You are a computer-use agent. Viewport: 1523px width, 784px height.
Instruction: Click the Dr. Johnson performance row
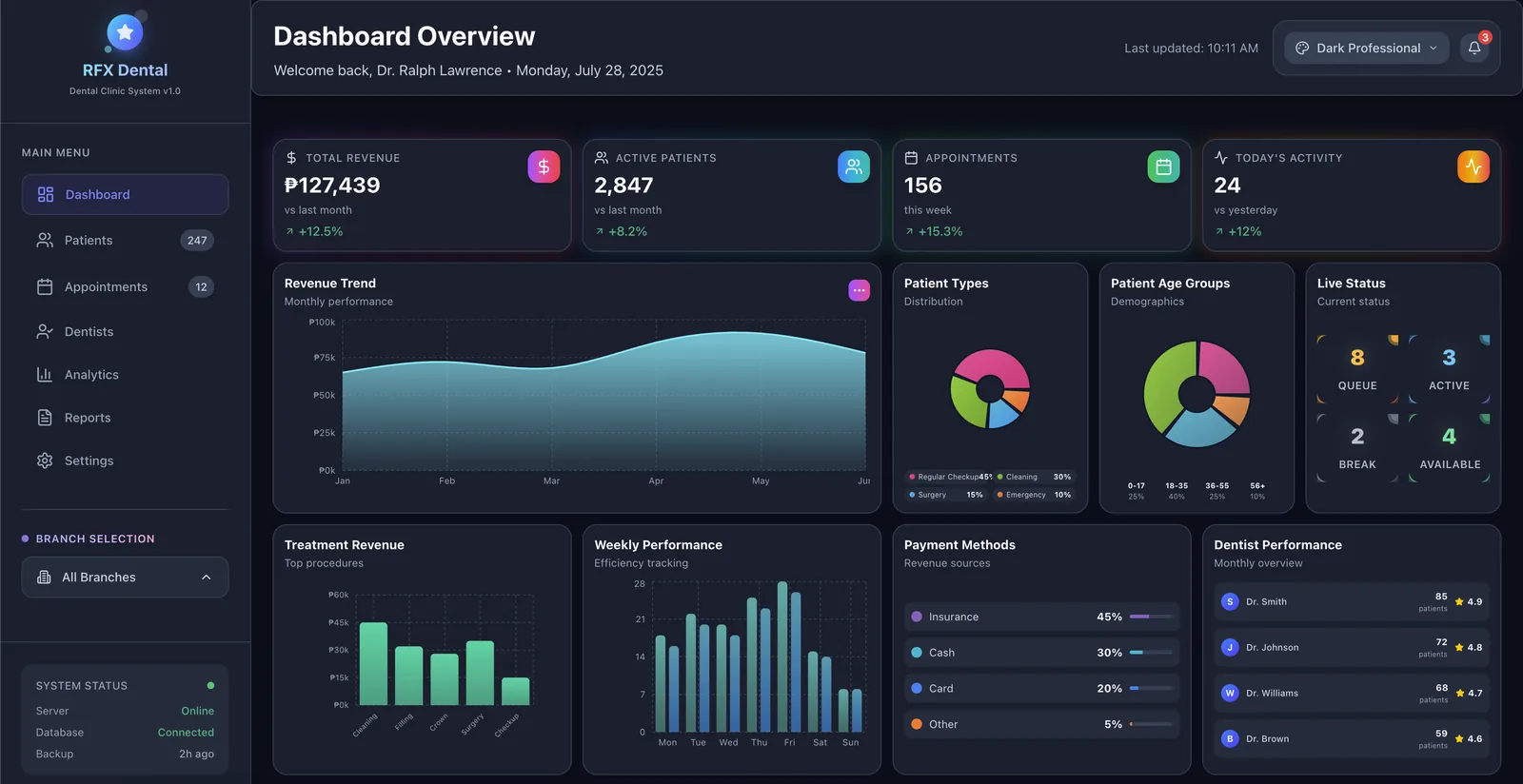[x=1352, y=648]
